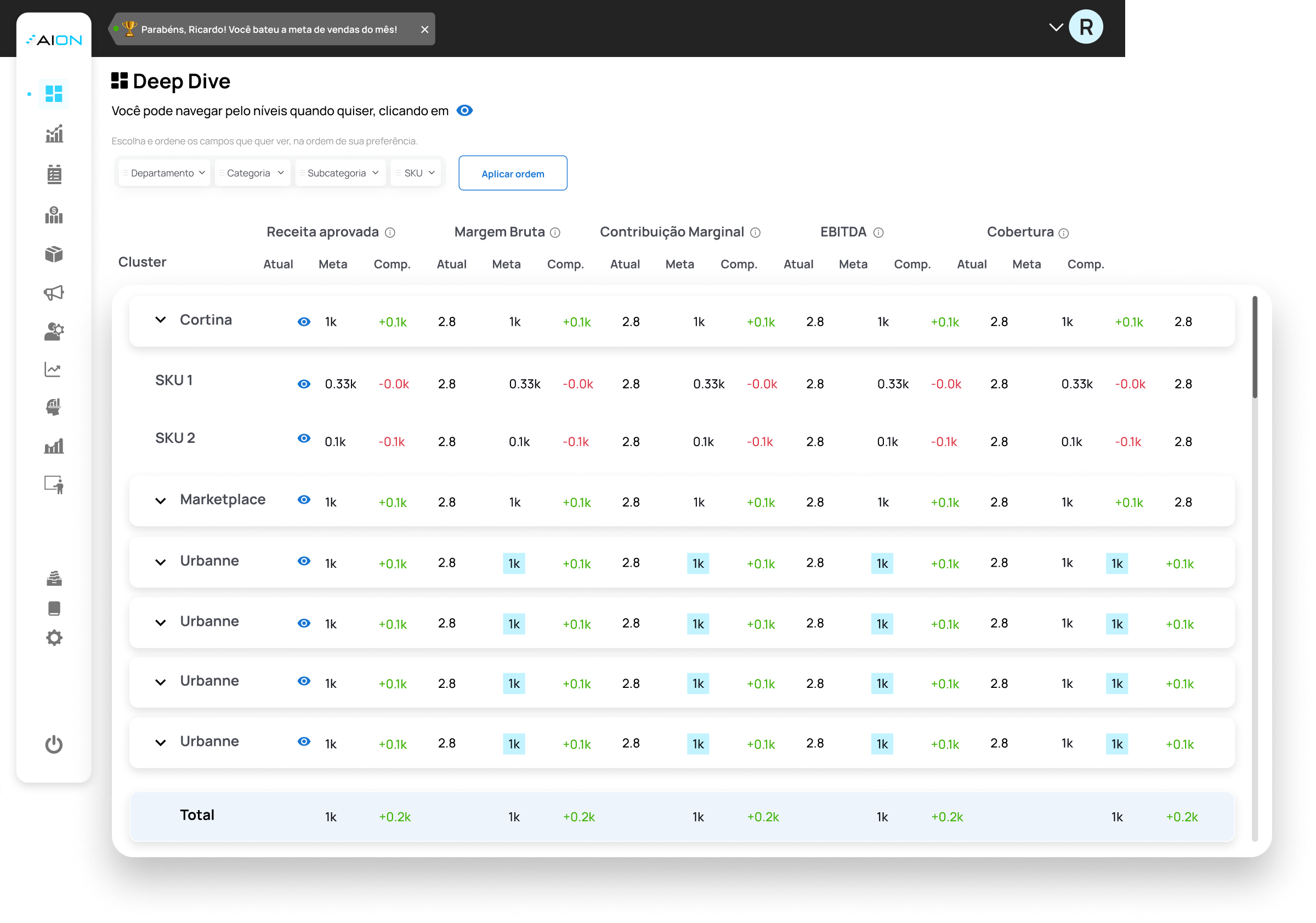Select the analytics chart icon in sidebar
Viewport: 1316px width, 923px height.
(53, 134)
